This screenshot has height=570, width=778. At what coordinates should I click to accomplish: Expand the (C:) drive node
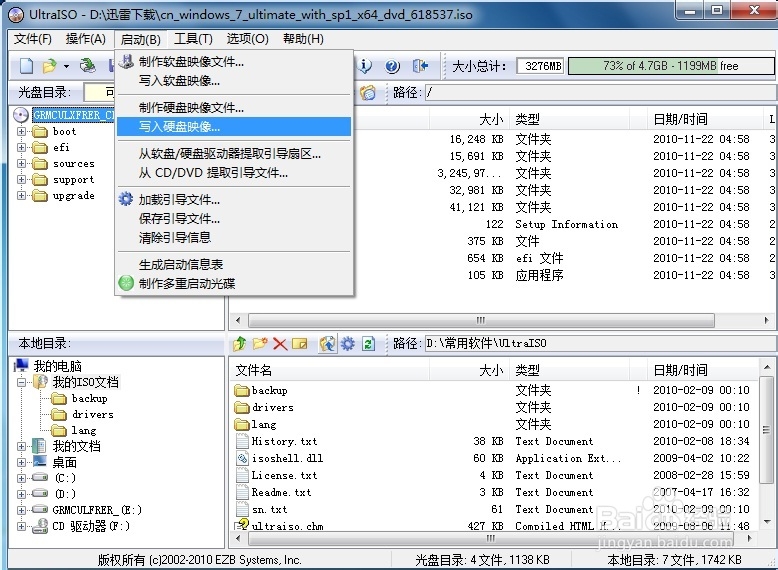[x=22, y=478]
